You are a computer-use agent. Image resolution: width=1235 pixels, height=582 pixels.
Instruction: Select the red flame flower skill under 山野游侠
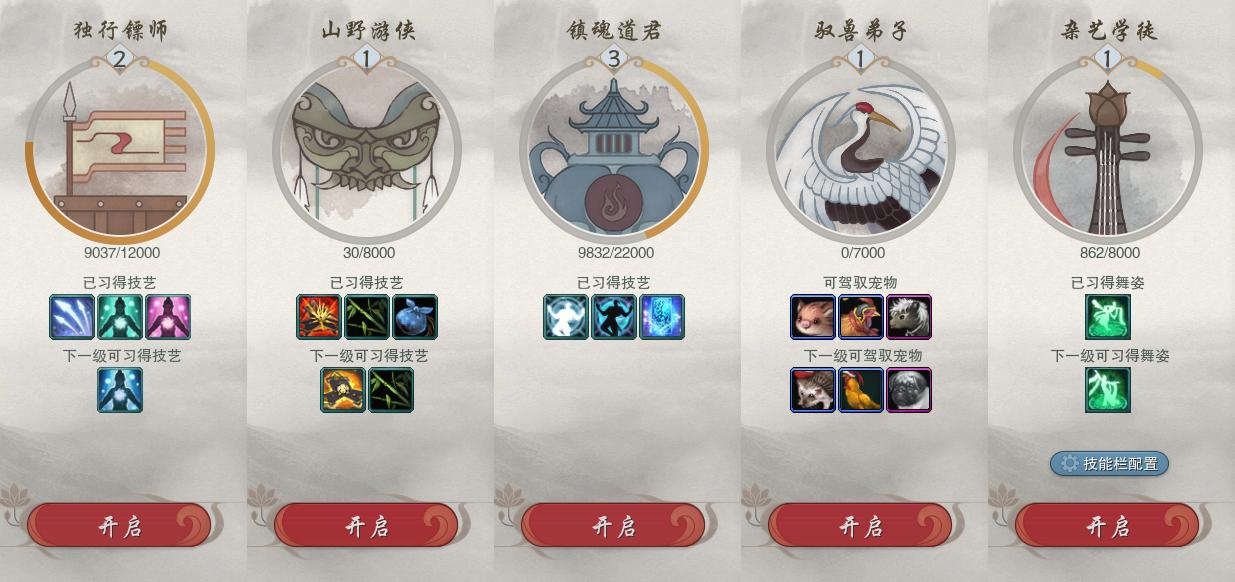[319, 317]
